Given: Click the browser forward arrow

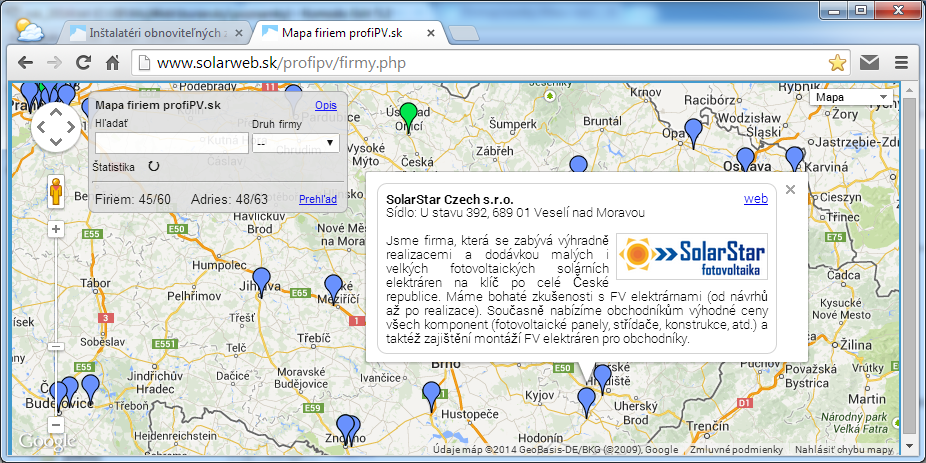Looking at the screenshot, I should [54, 63].
